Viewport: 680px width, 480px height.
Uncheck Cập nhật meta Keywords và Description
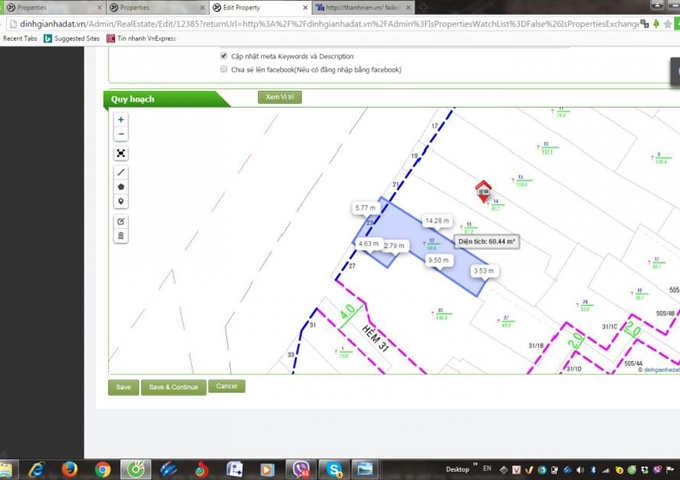224,57
